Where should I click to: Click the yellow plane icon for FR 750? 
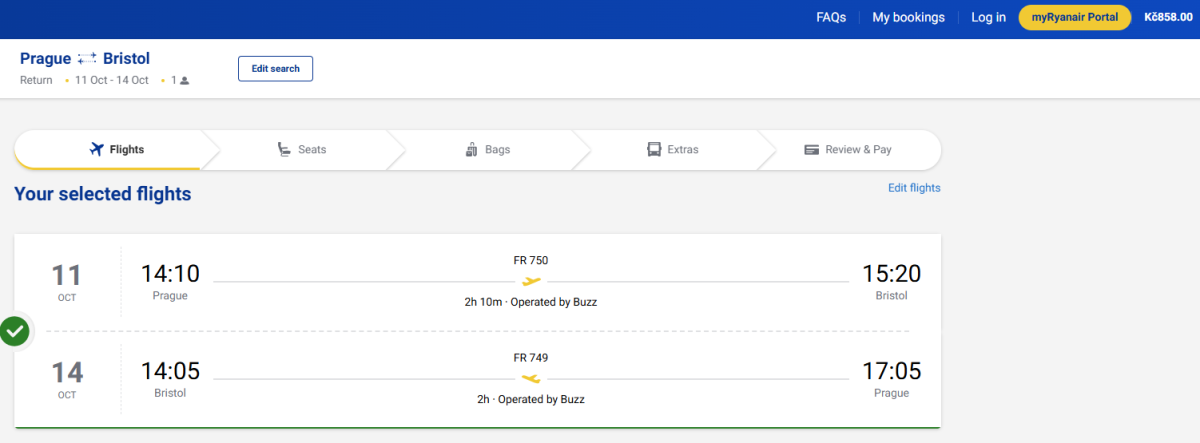(x=531, y=281)
